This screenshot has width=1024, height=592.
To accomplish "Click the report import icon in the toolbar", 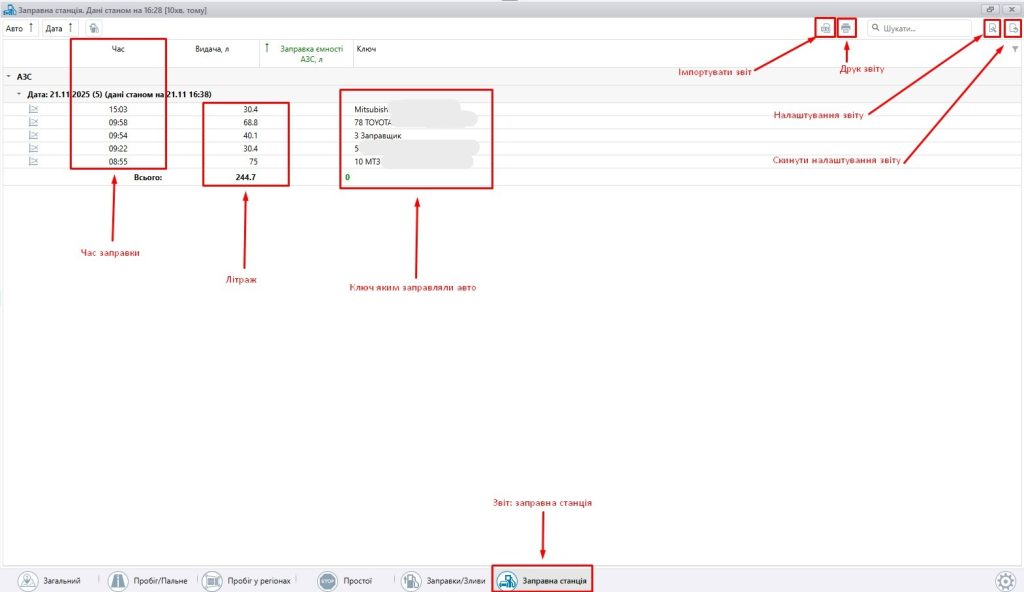I will coord(825,28).
